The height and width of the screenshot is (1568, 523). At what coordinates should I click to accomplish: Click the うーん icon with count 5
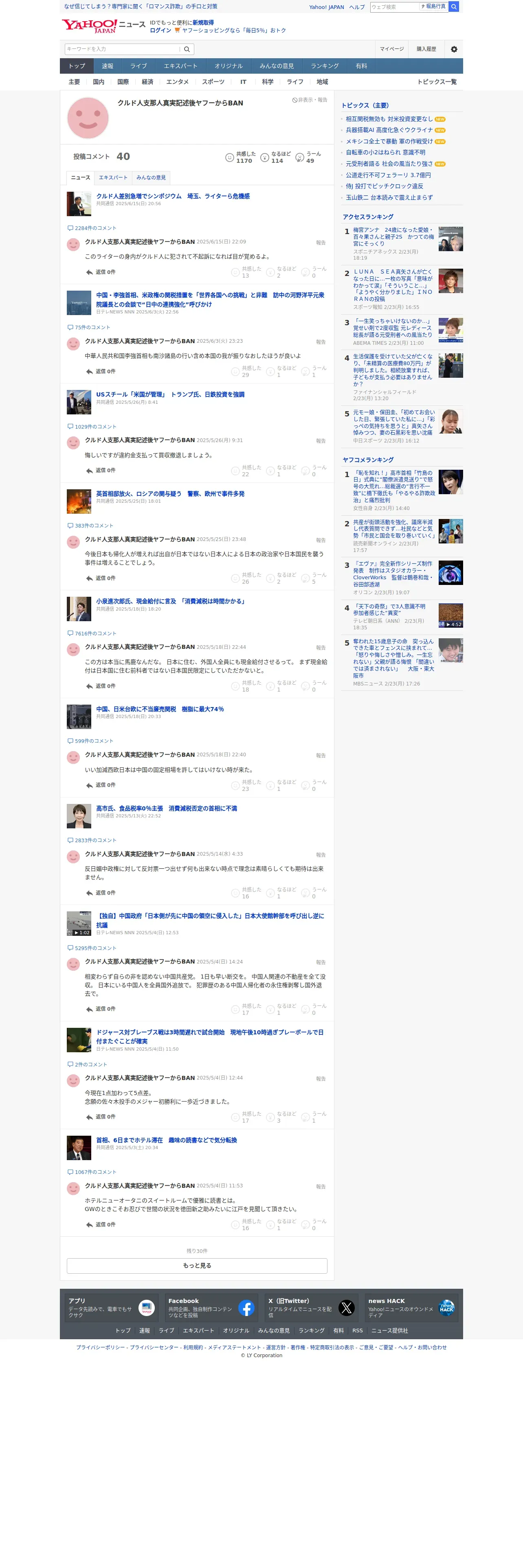point(305,579)
